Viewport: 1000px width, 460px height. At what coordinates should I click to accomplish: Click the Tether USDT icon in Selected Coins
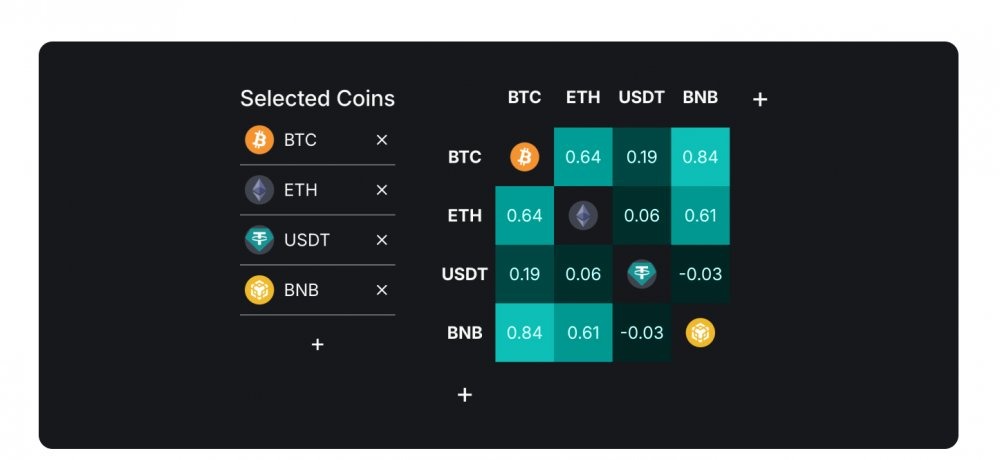pyautogui.click(x=260, y=240)
